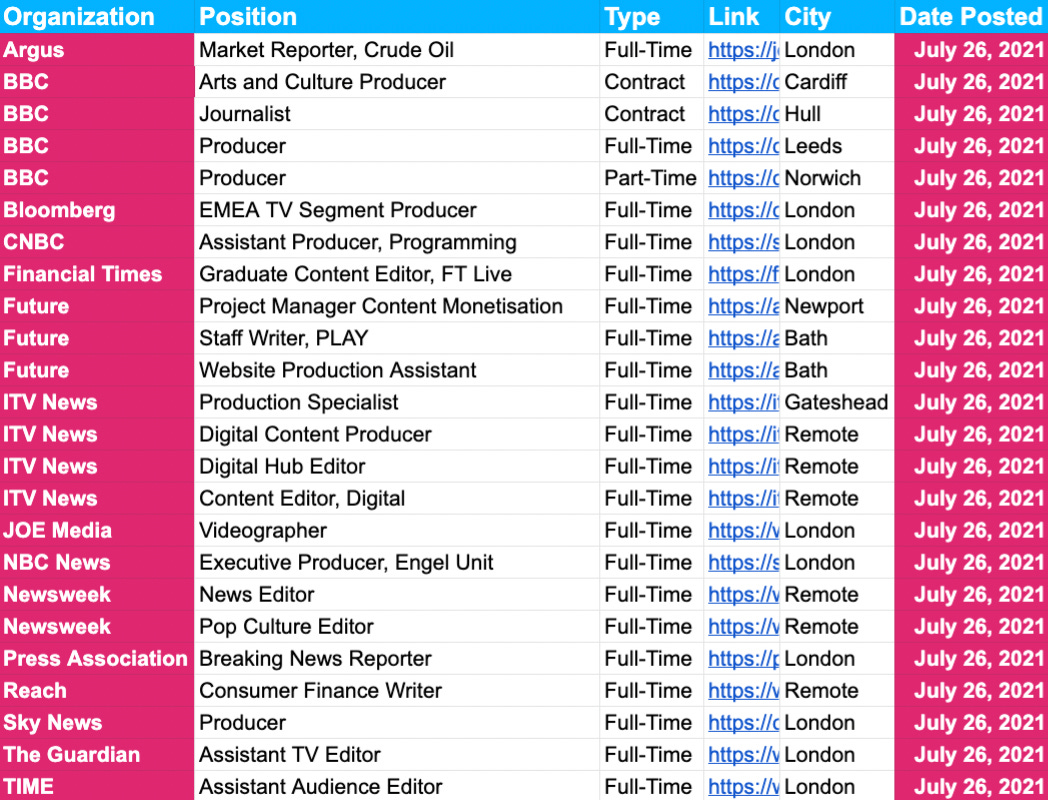
Task: Select the Gateshead city cell
Action: (837, 402)
